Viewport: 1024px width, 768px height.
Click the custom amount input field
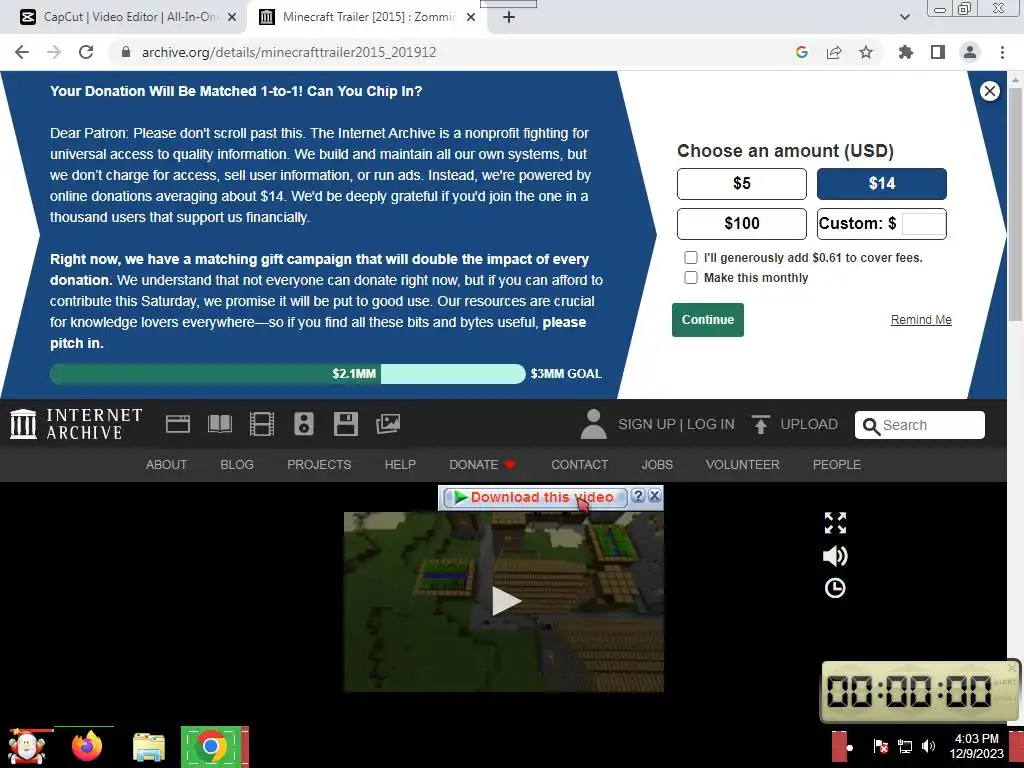point(923,224)
